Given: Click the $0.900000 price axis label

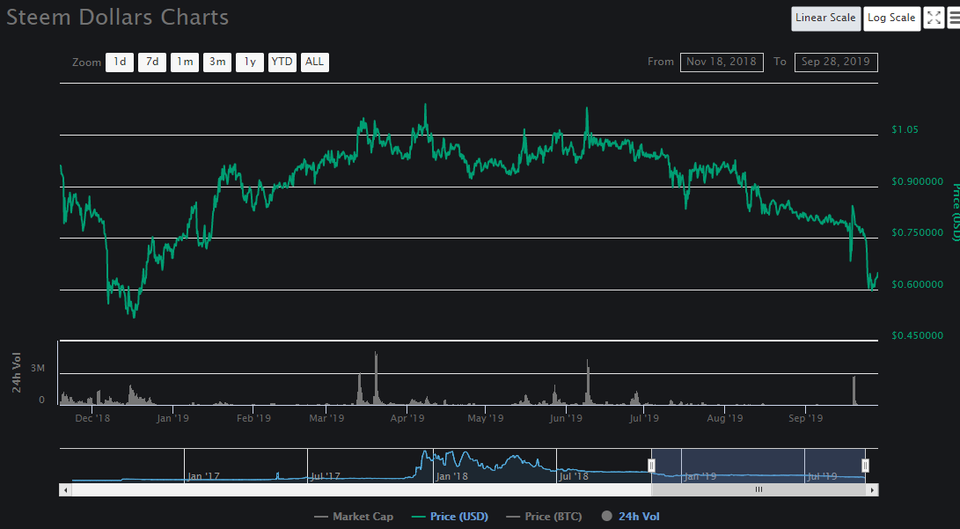Looking at the screenshot, I should [x=917, y=182].
